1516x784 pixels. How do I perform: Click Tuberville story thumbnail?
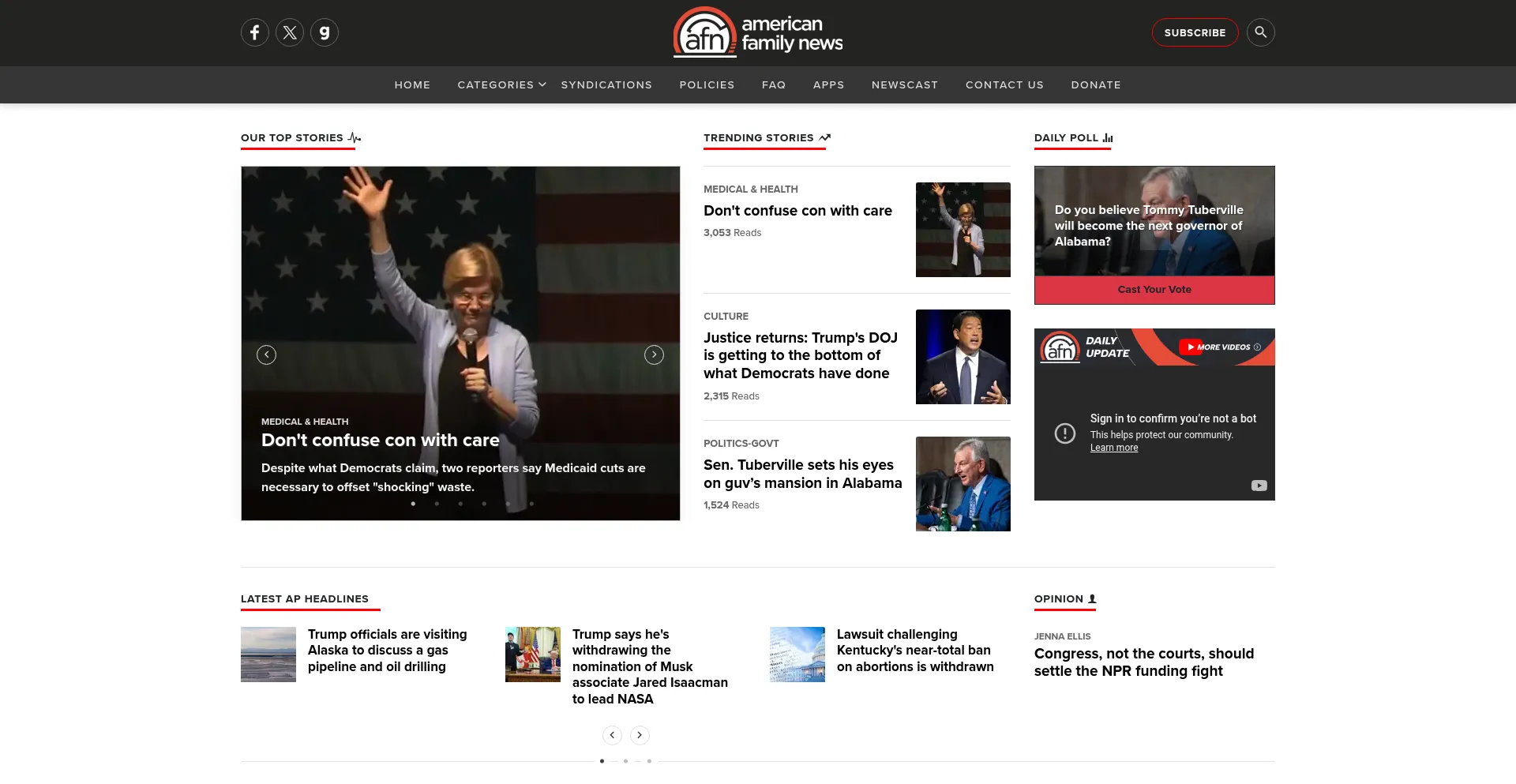963,484
